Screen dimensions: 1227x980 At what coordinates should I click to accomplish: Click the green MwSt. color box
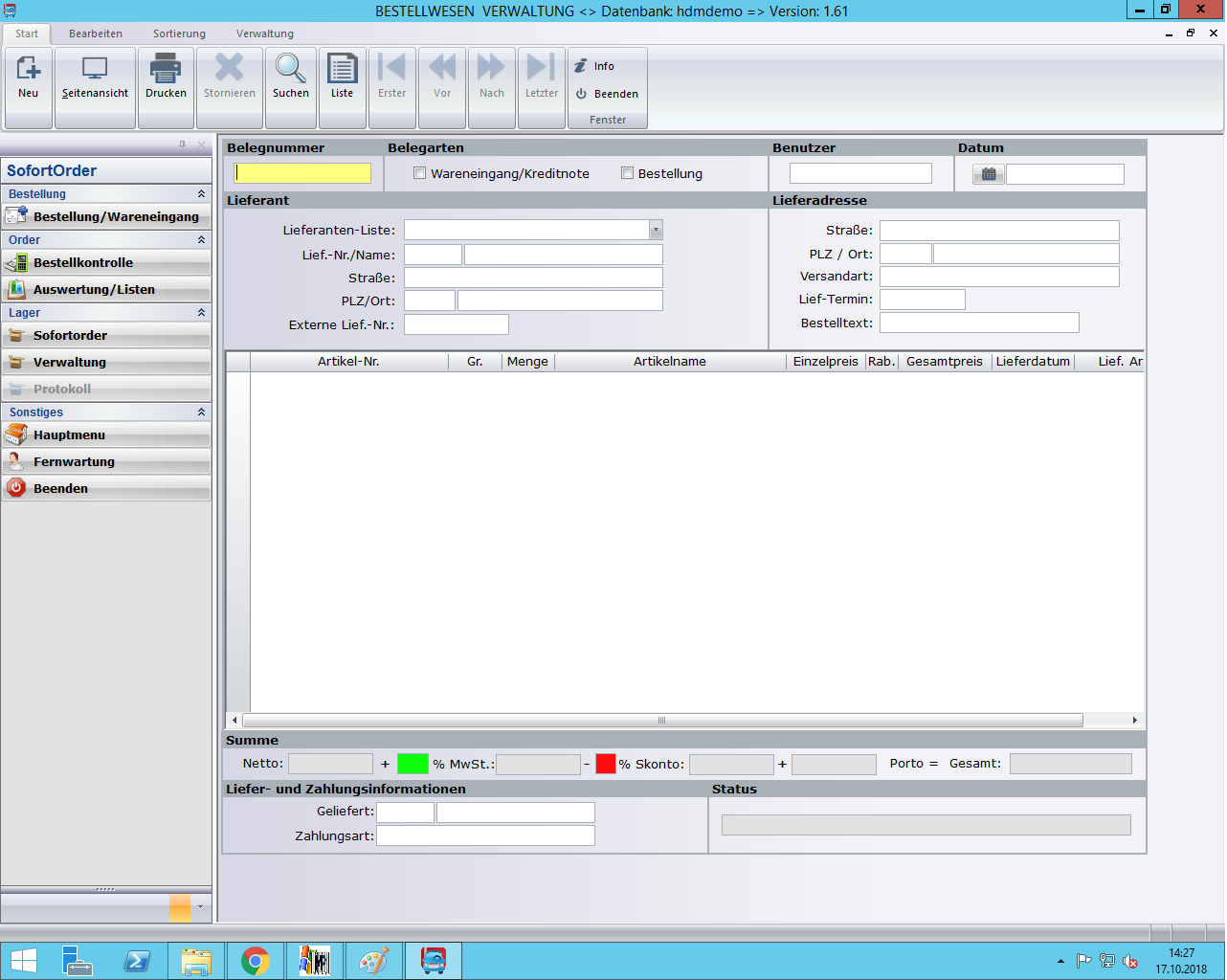(x=413, y=764)
